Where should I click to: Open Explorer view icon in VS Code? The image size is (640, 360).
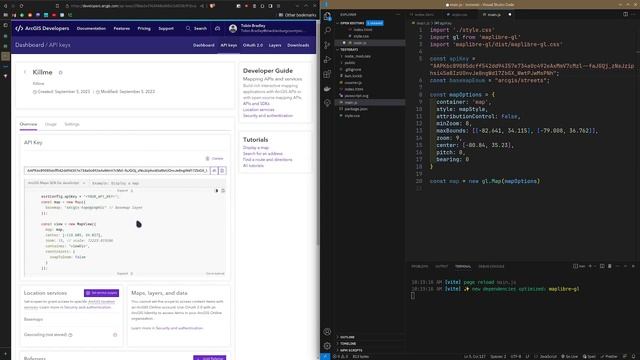(327, 16)
